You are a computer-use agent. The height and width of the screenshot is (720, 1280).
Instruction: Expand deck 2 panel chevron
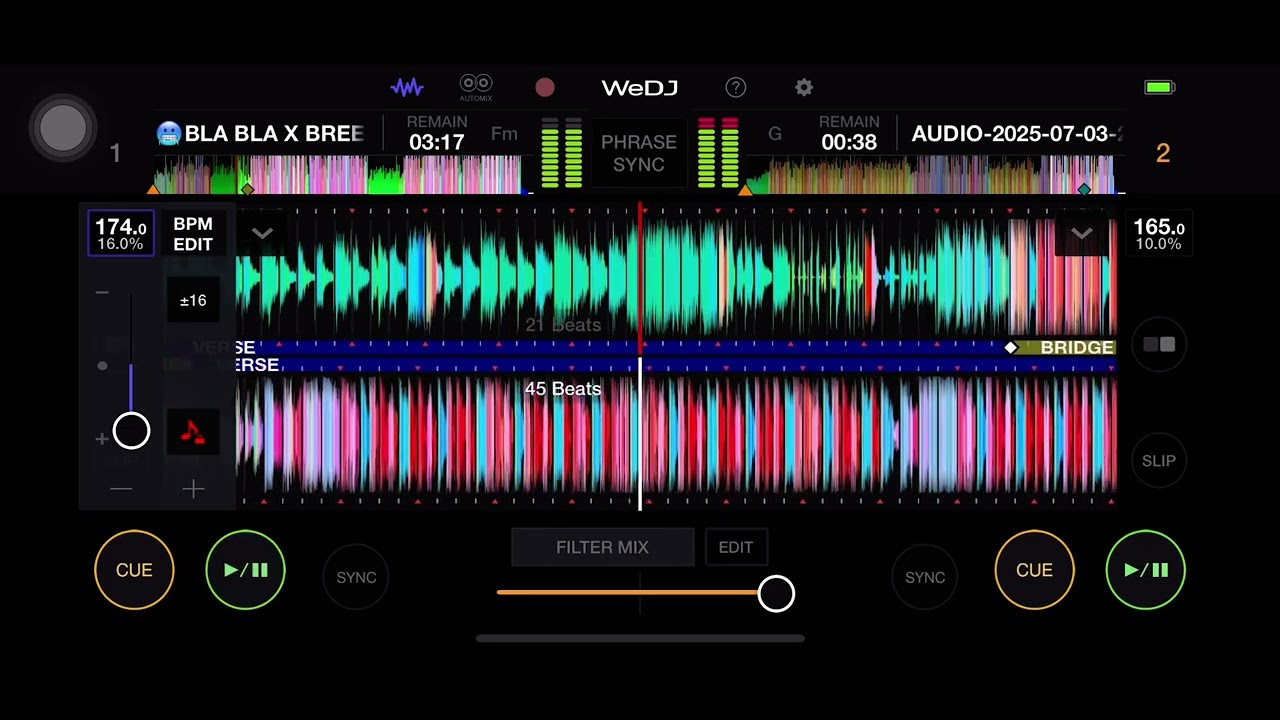(1081, 233)
